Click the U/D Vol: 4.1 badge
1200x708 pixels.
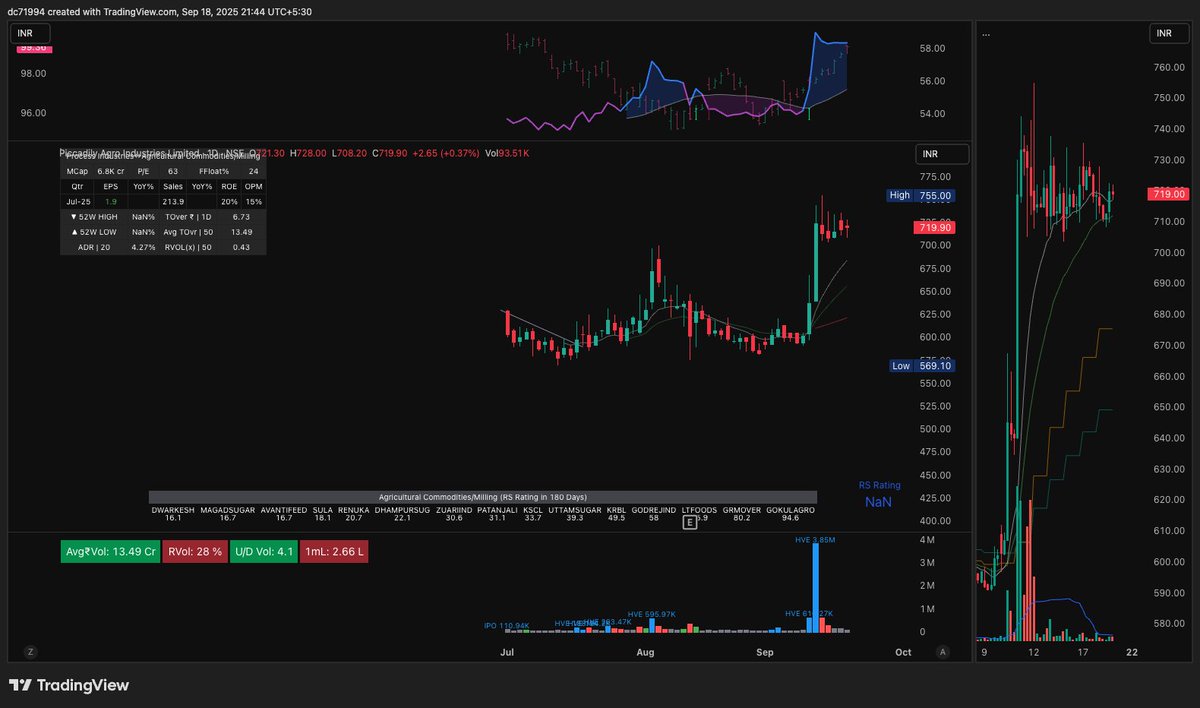pyautogui.click(x=264, y=551)
